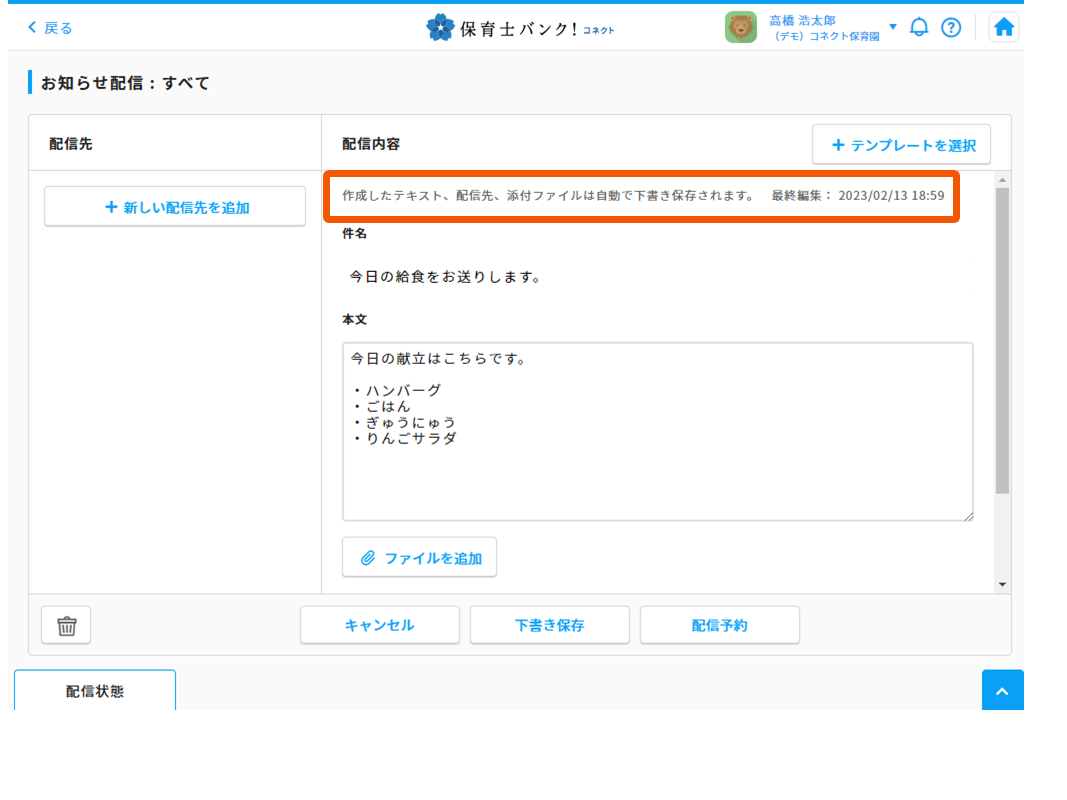The height and width of the screenshot is (800, 1067).
Task: Add a recipient with 新しい配信先を追加
Action: (x=175, y=207)
